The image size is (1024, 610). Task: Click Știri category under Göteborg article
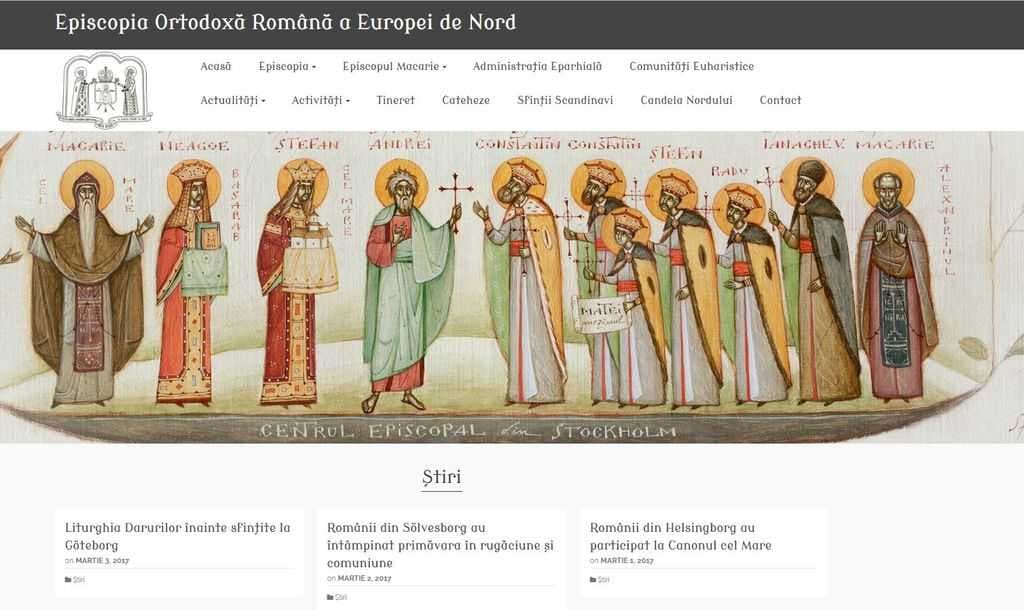point(79,580)
